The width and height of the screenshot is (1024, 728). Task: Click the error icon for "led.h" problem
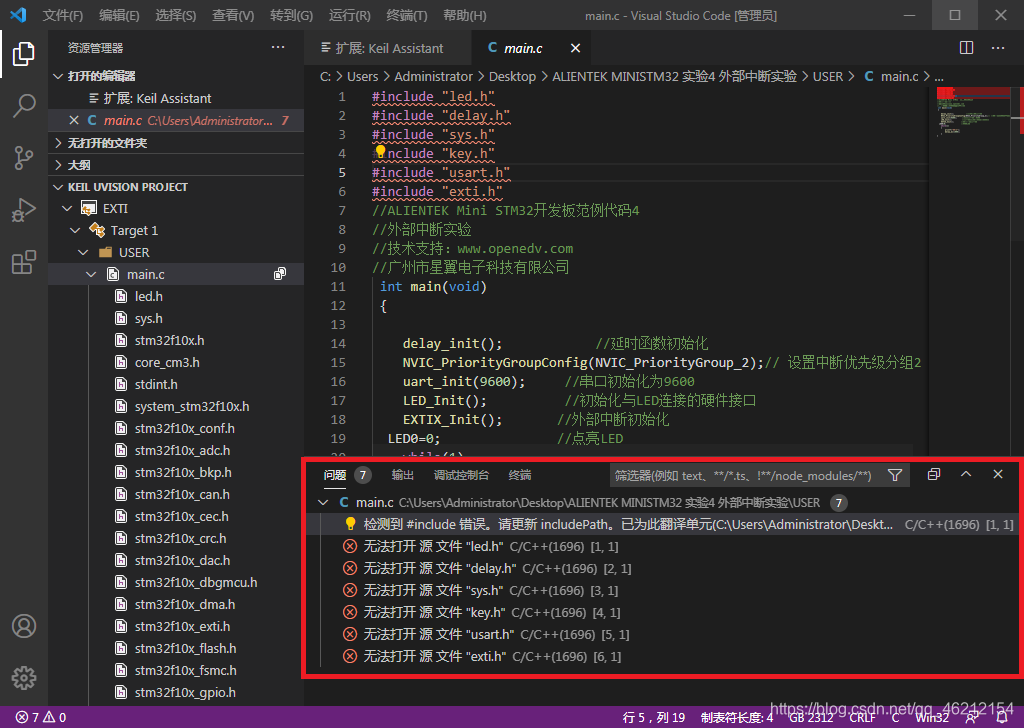tap(350, 546)
